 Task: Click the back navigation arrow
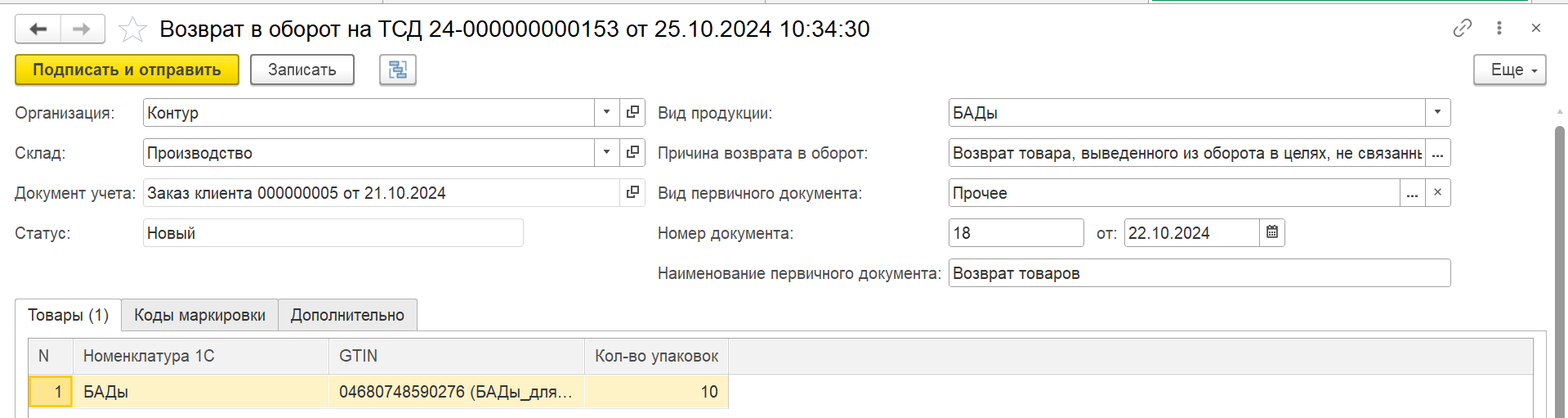tap(38, 29)
